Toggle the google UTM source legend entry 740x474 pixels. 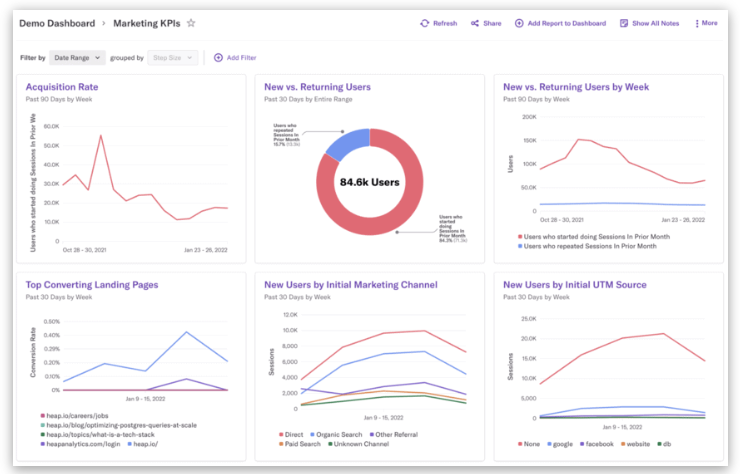tap(560, 444)
